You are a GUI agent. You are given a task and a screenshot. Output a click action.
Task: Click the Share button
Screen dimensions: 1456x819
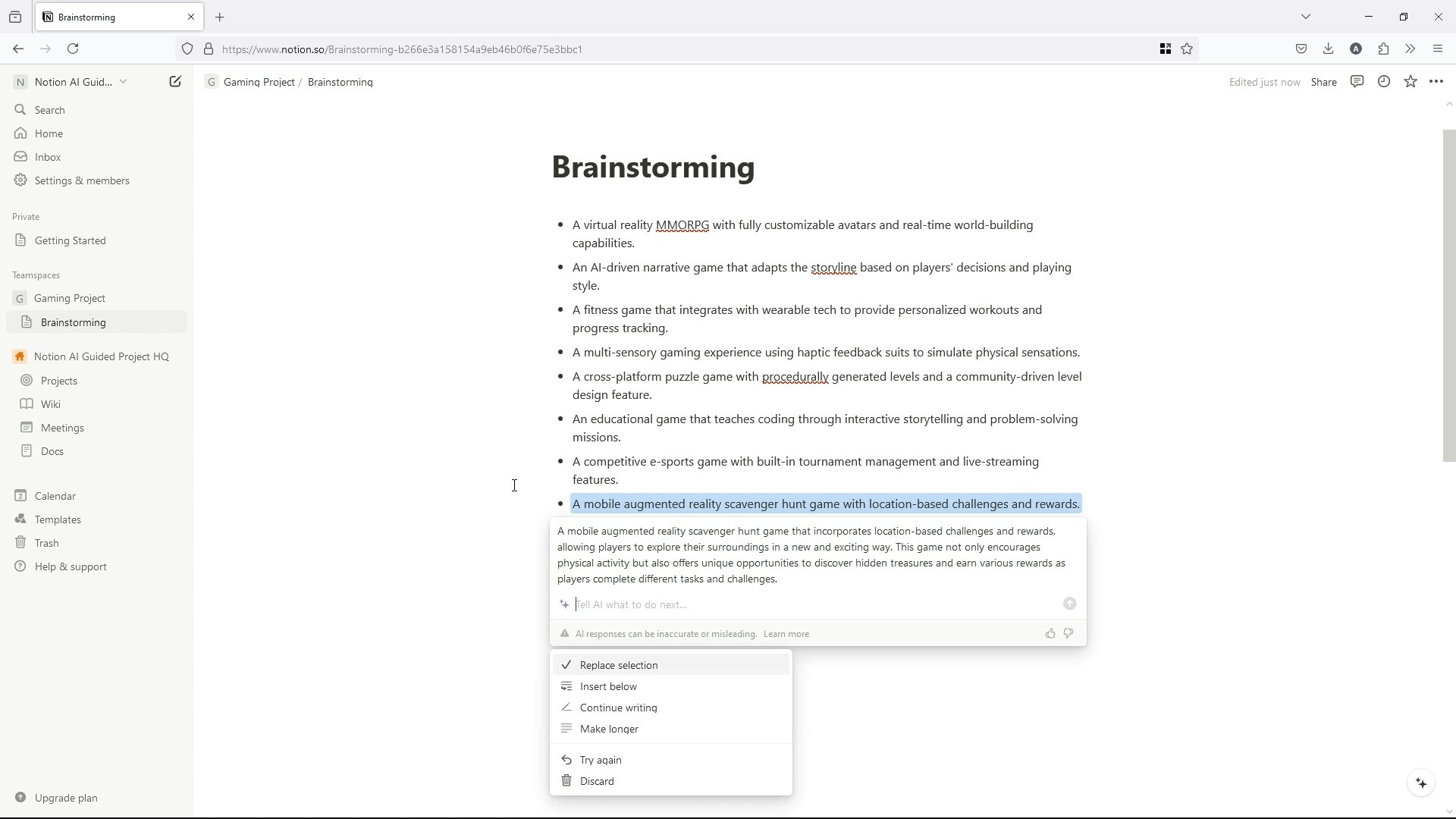click(x=1323, y=82)
